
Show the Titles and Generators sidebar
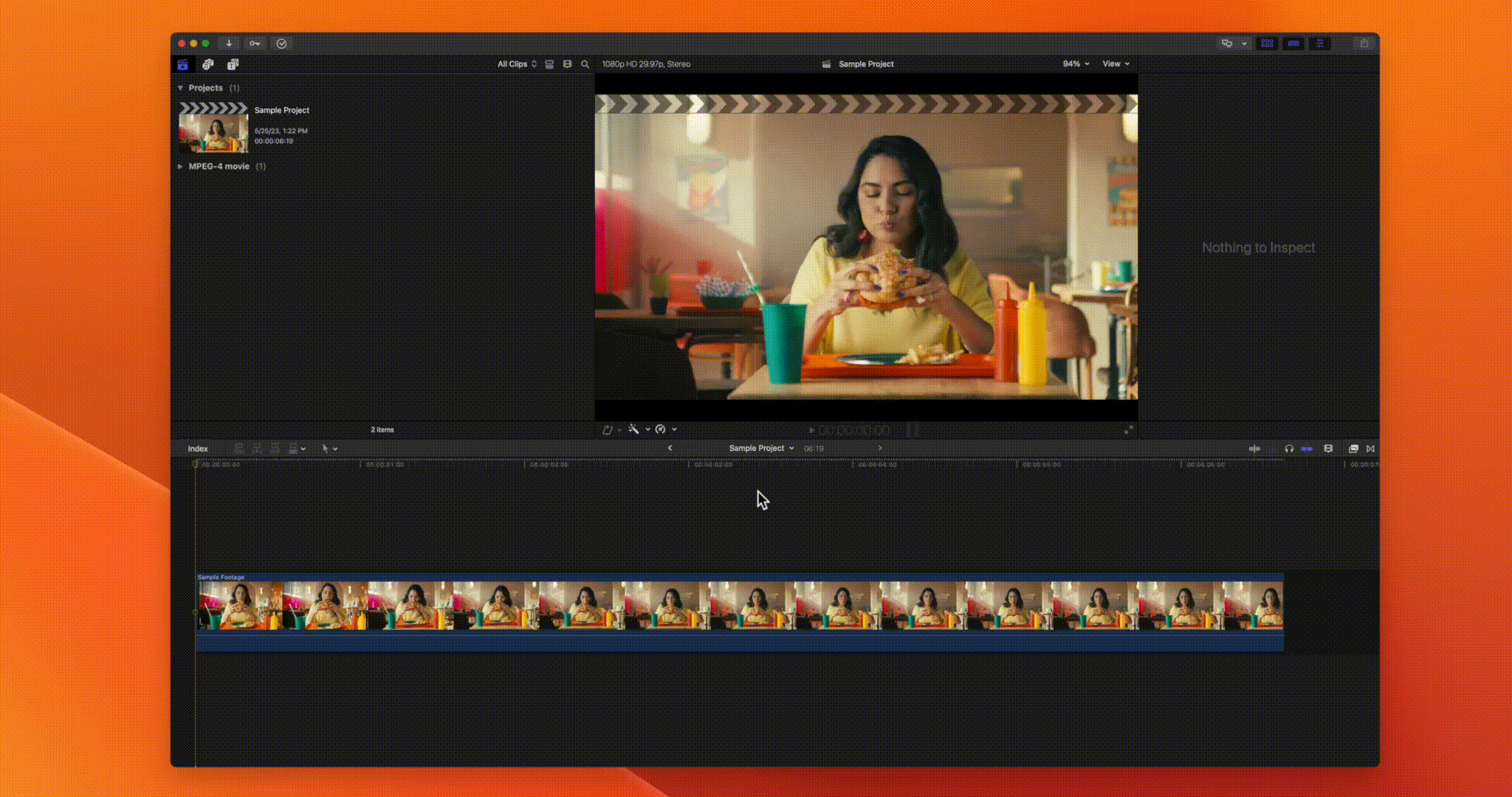[233, 64]
